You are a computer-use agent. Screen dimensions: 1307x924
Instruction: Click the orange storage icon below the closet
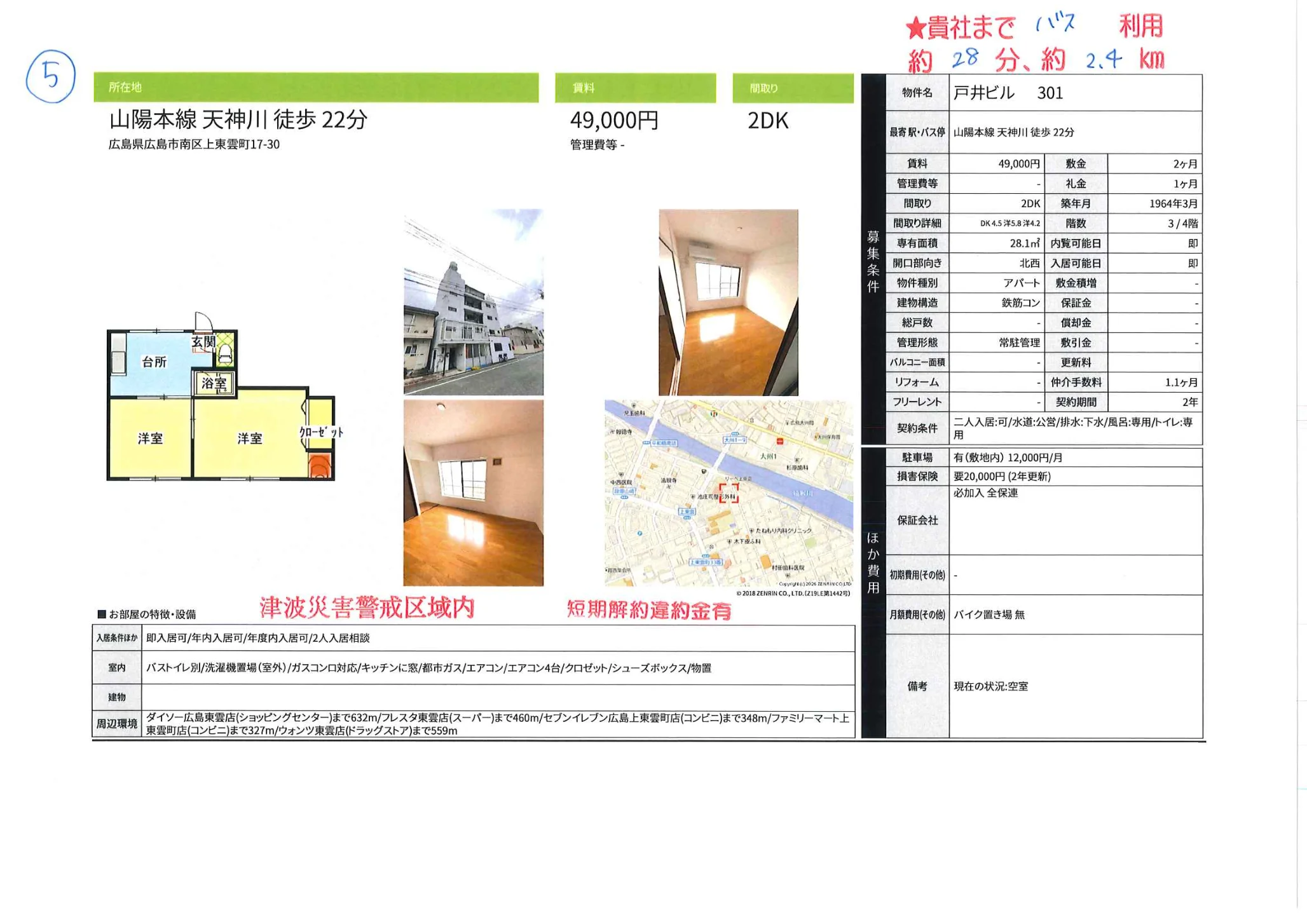click(x=320, y=466)
